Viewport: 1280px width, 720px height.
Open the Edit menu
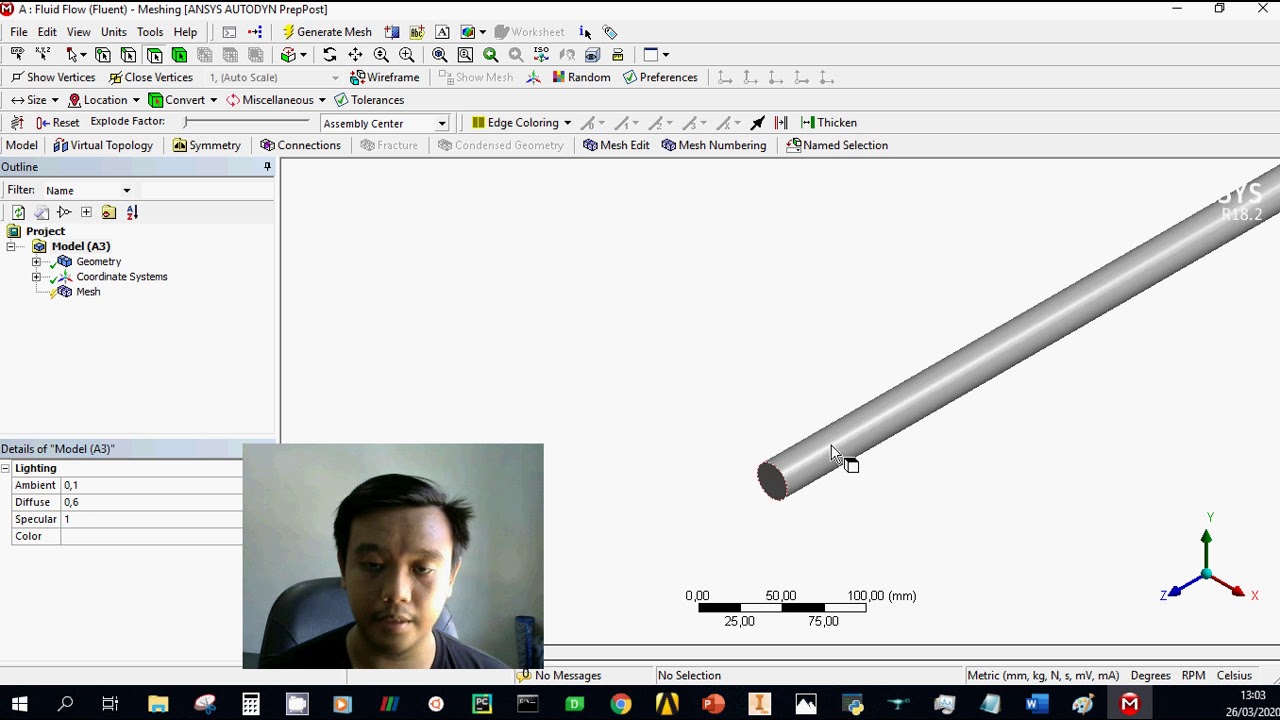click(47, 32)
